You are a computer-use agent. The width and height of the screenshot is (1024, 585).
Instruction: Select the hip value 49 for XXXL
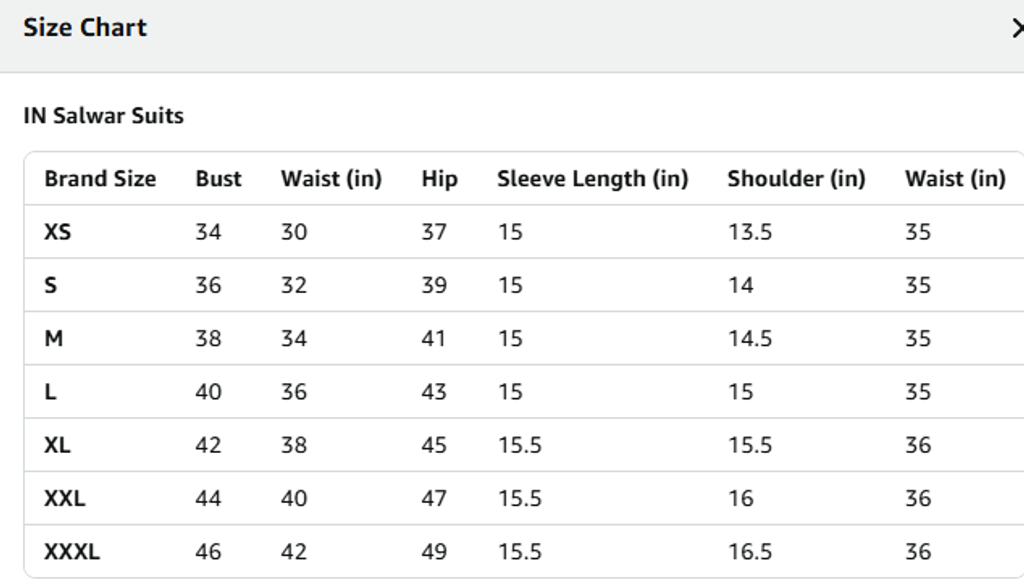tap(434, 552)
